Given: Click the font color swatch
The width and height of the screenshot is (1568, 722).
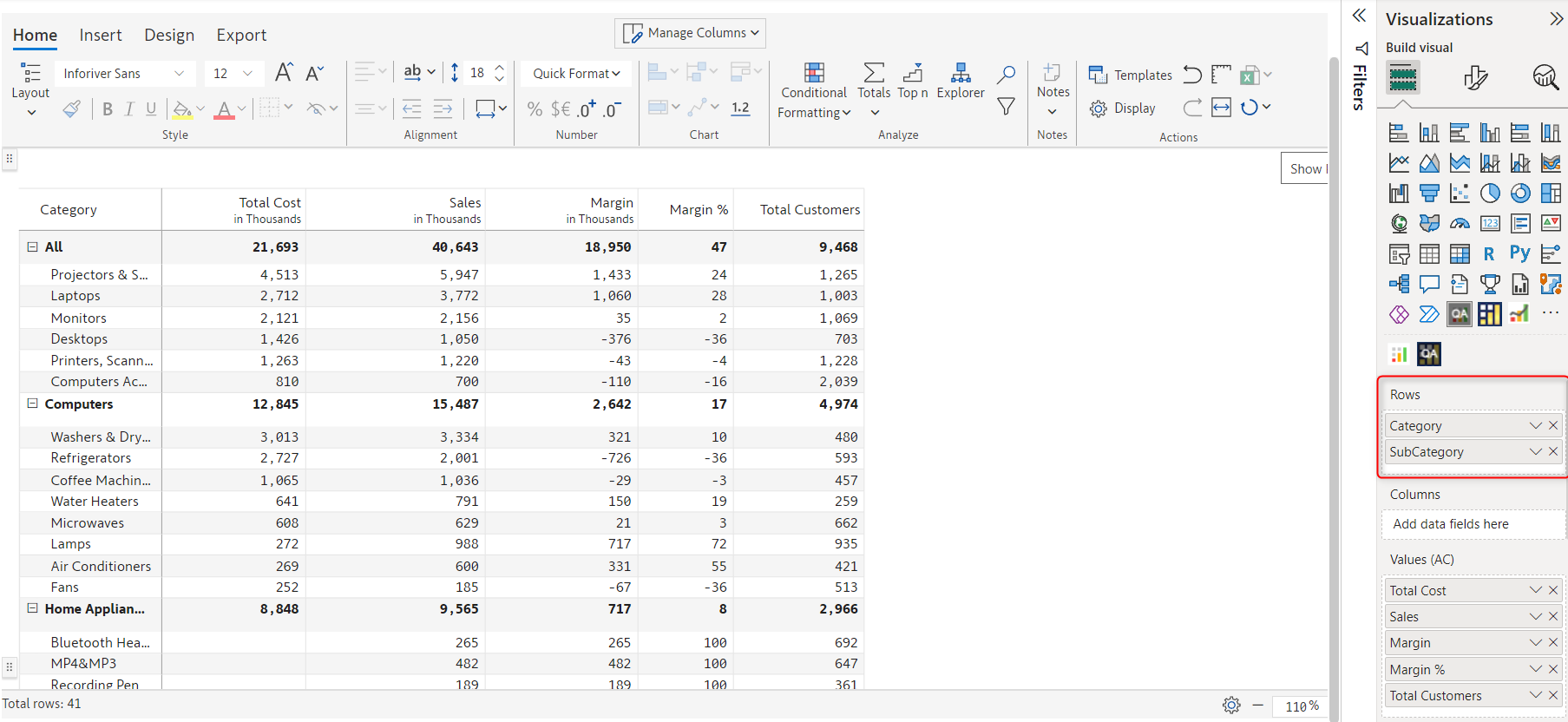Looking at the screenshot, I should click(224, 109).
